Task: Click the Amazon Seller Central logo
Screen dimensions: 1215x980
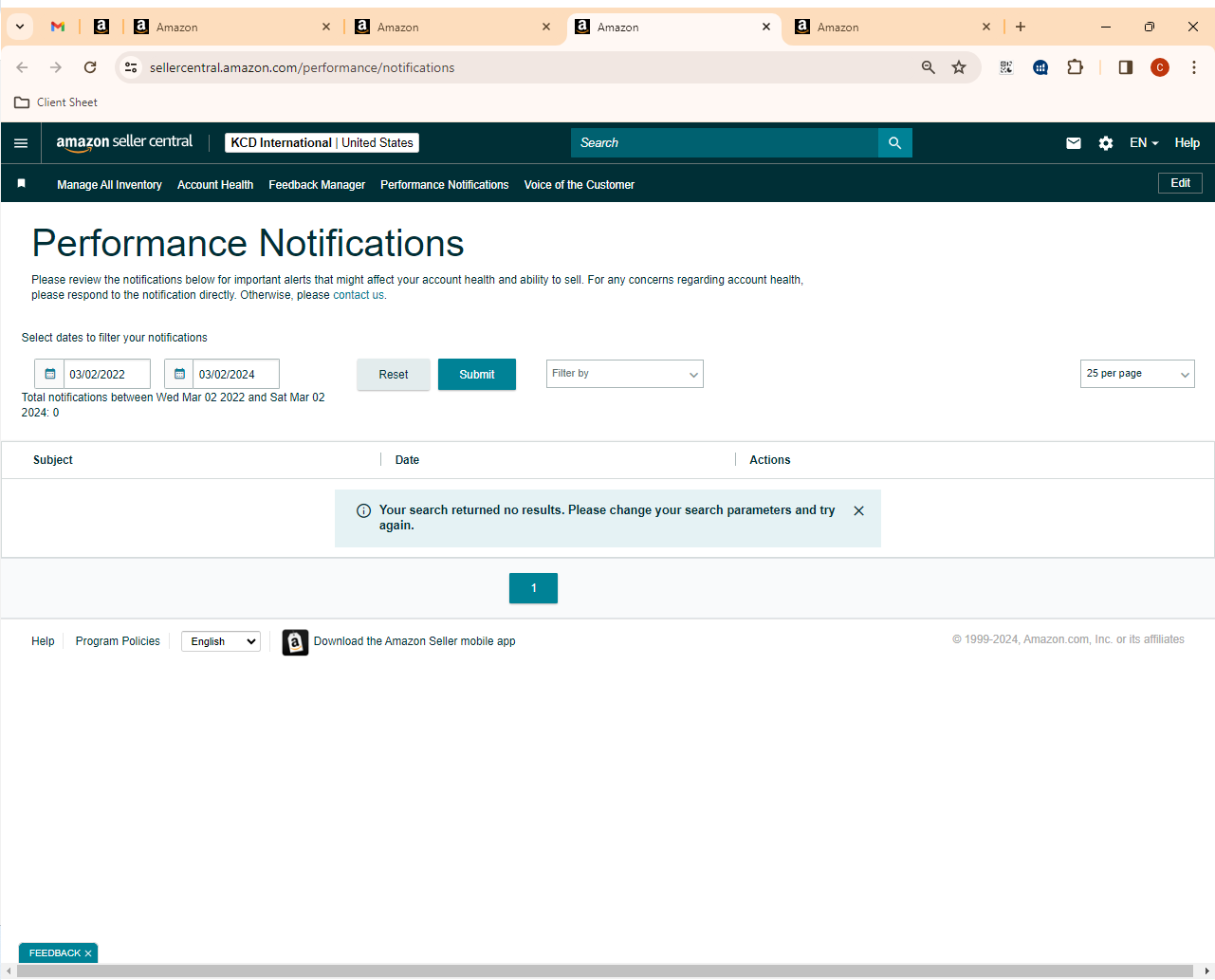Action: click(124, 142)
